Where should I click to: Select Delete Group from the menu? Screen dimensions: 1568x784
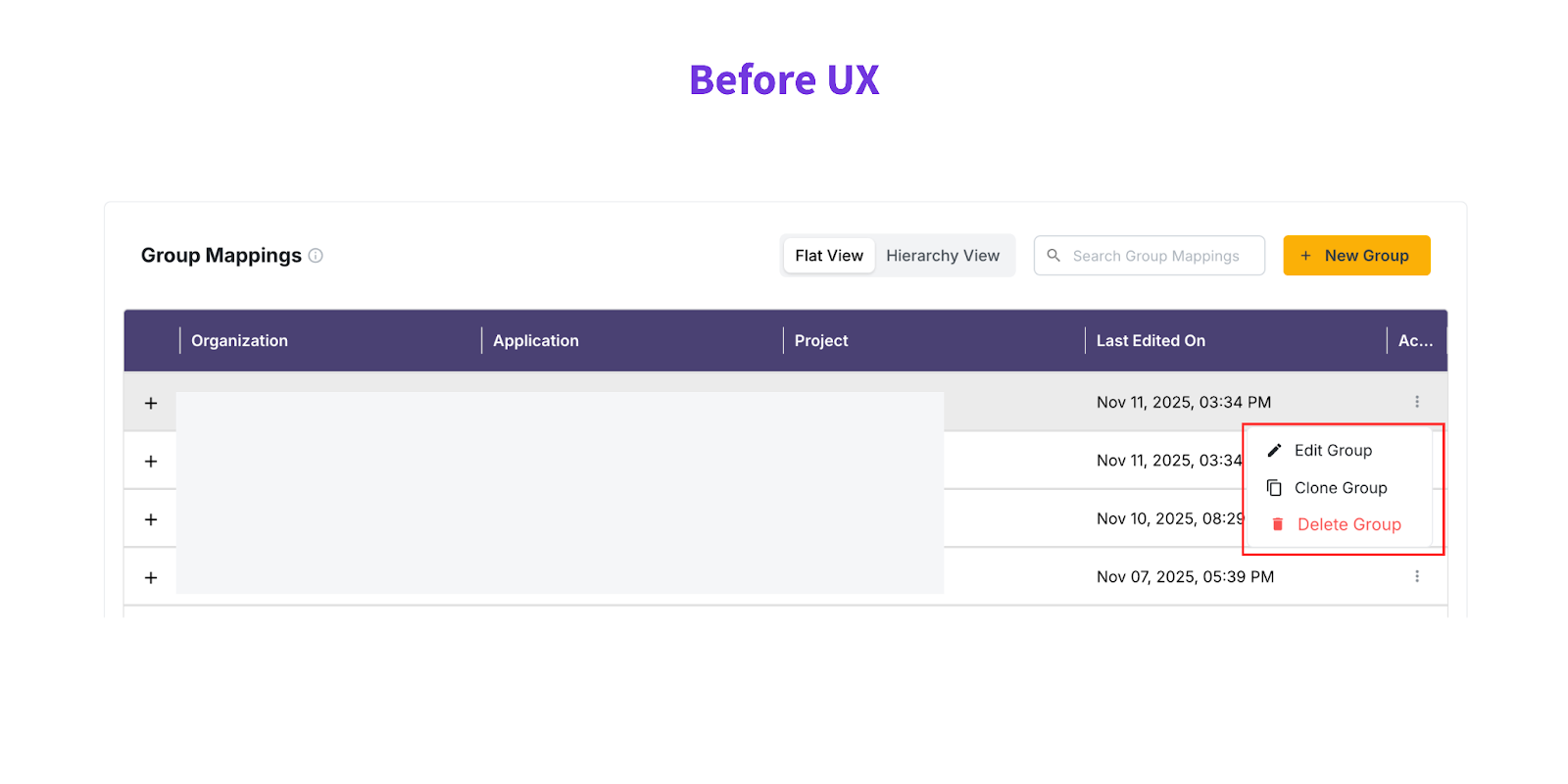point(1348,525)
